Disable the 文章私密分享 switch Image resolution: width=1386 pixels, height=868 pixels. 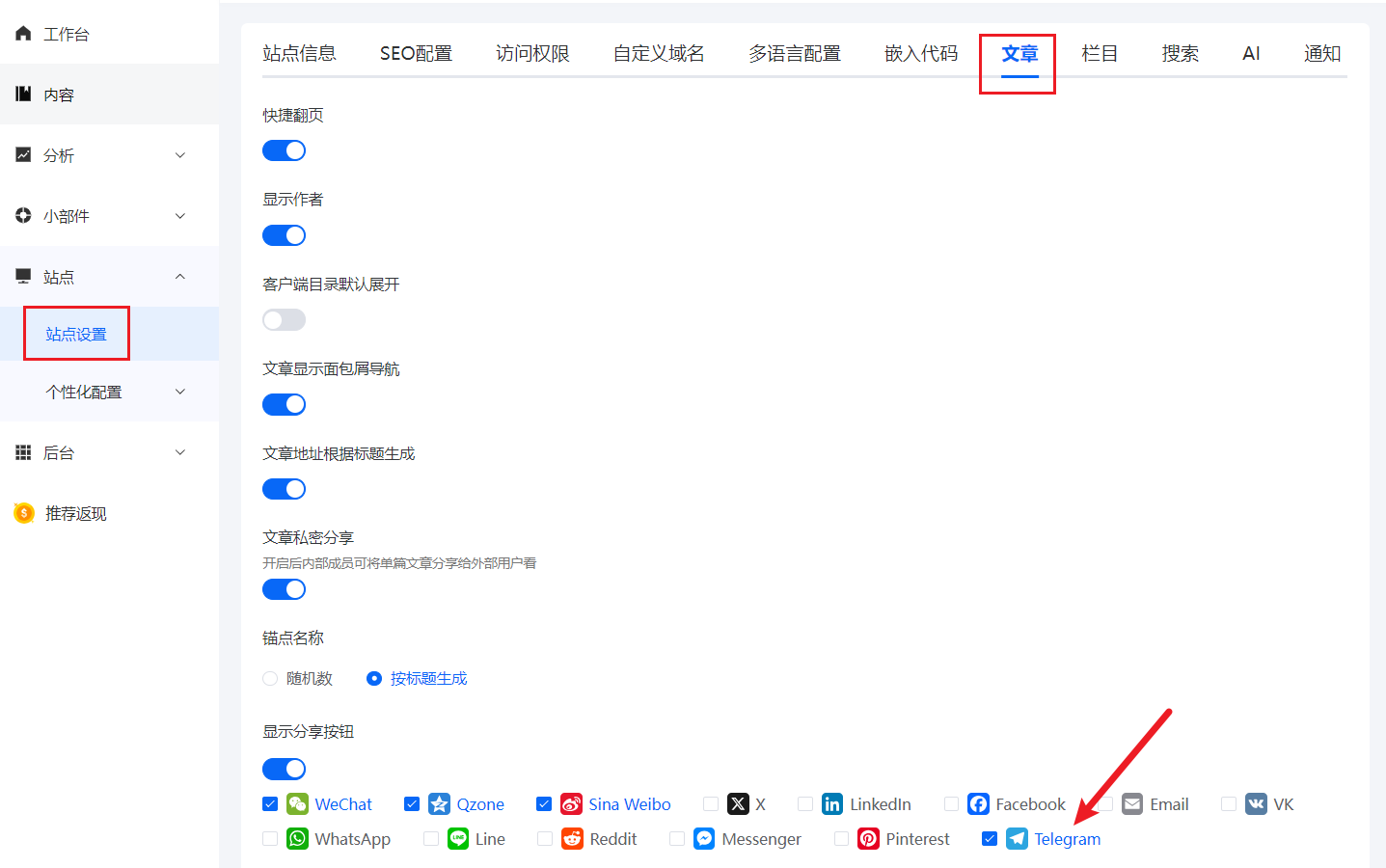pyautogui.click(x=284, y=589)
